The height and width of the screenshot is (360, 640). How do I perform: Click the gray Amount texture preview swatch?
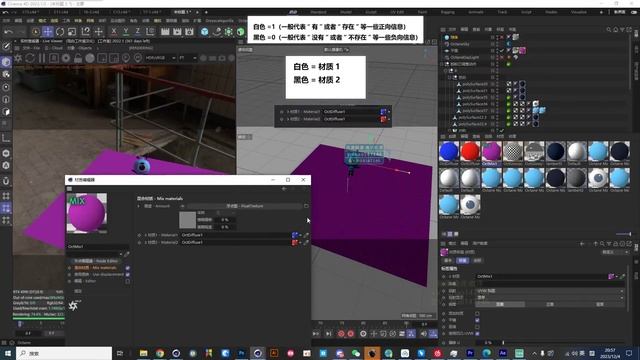[x=187, y=220]
